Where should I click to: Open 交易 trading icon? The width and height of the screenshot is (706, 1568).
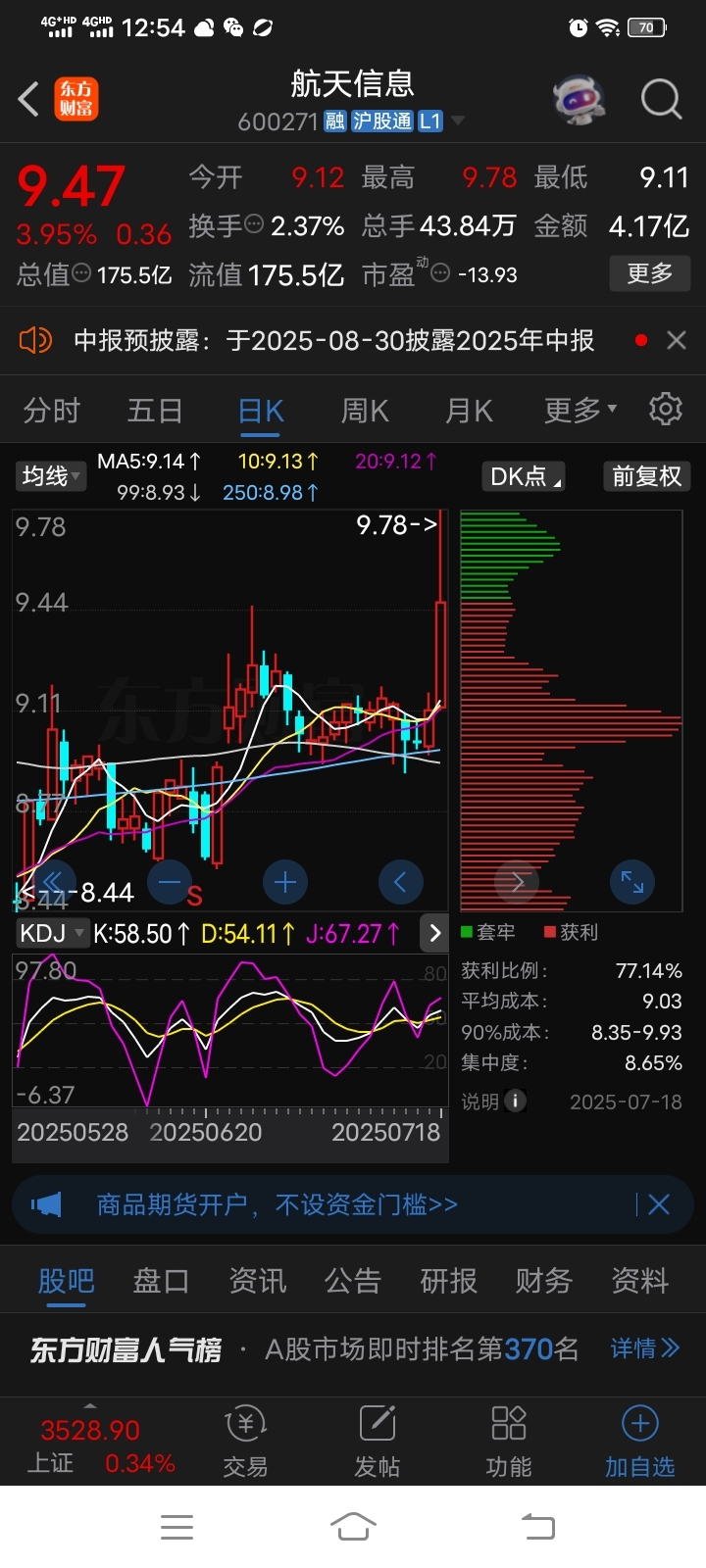(245, 1442)
